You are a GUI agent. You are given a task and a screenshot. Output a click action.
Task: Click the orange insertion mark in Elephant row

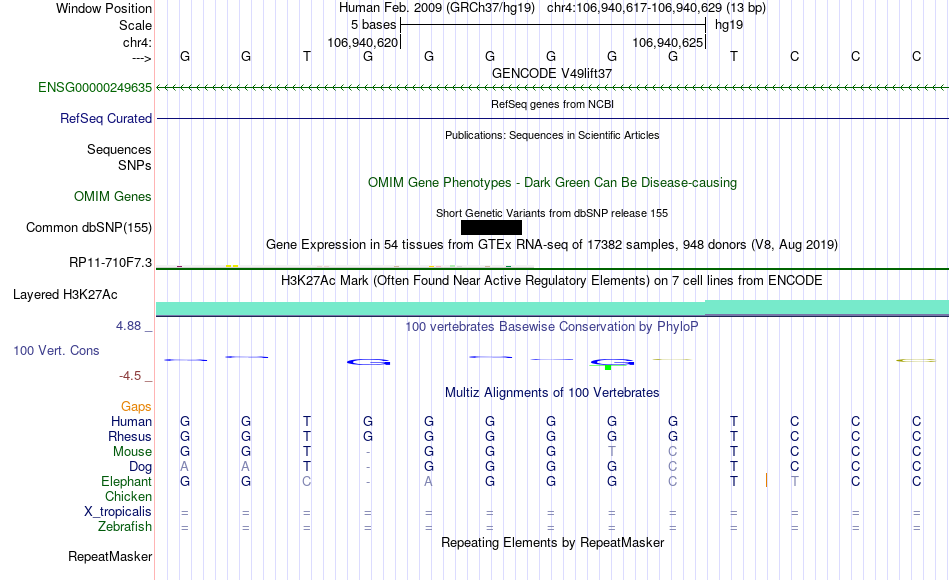pyautogui.click(x=766, y=481)
